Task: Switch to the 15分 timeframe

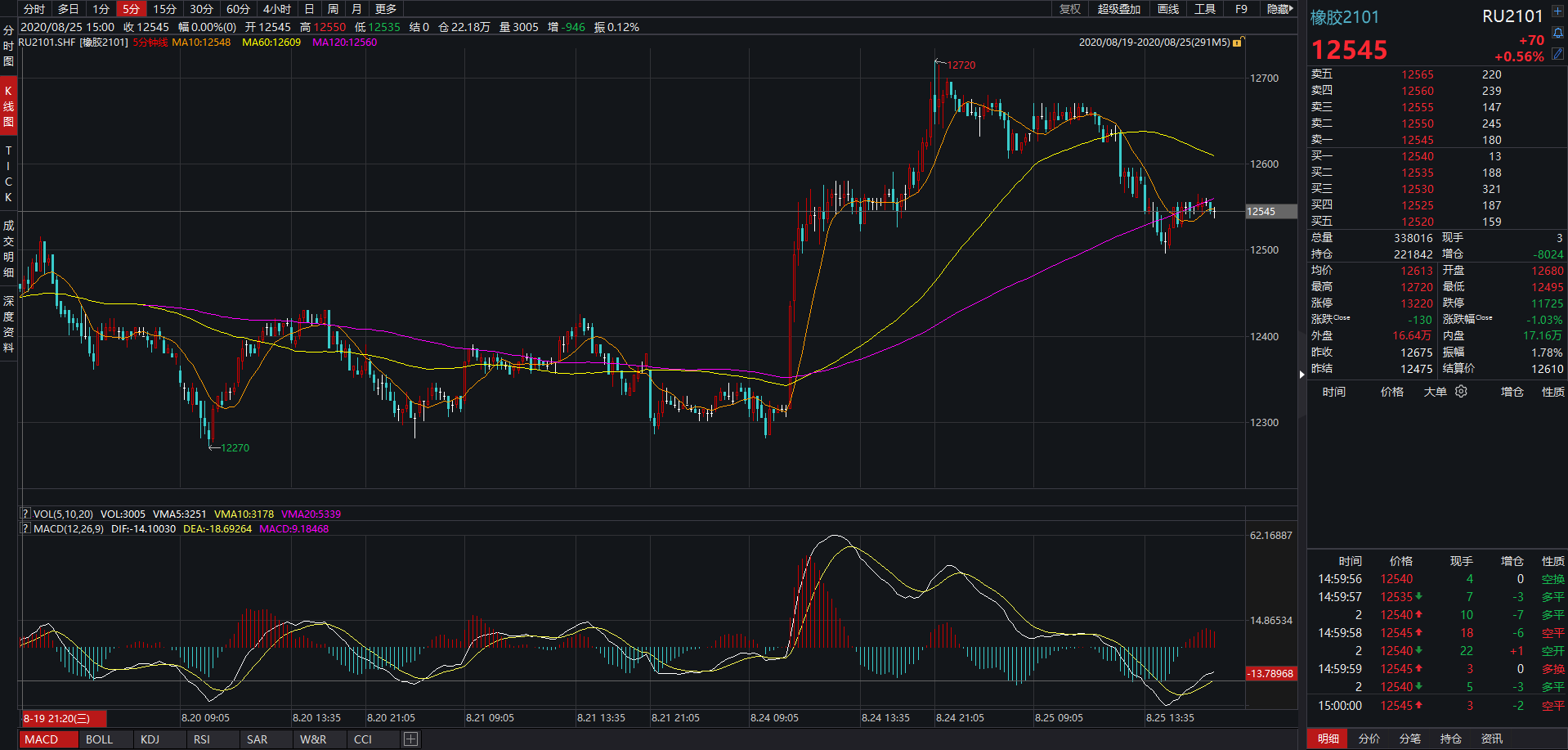Action: (x=164, y=9)
